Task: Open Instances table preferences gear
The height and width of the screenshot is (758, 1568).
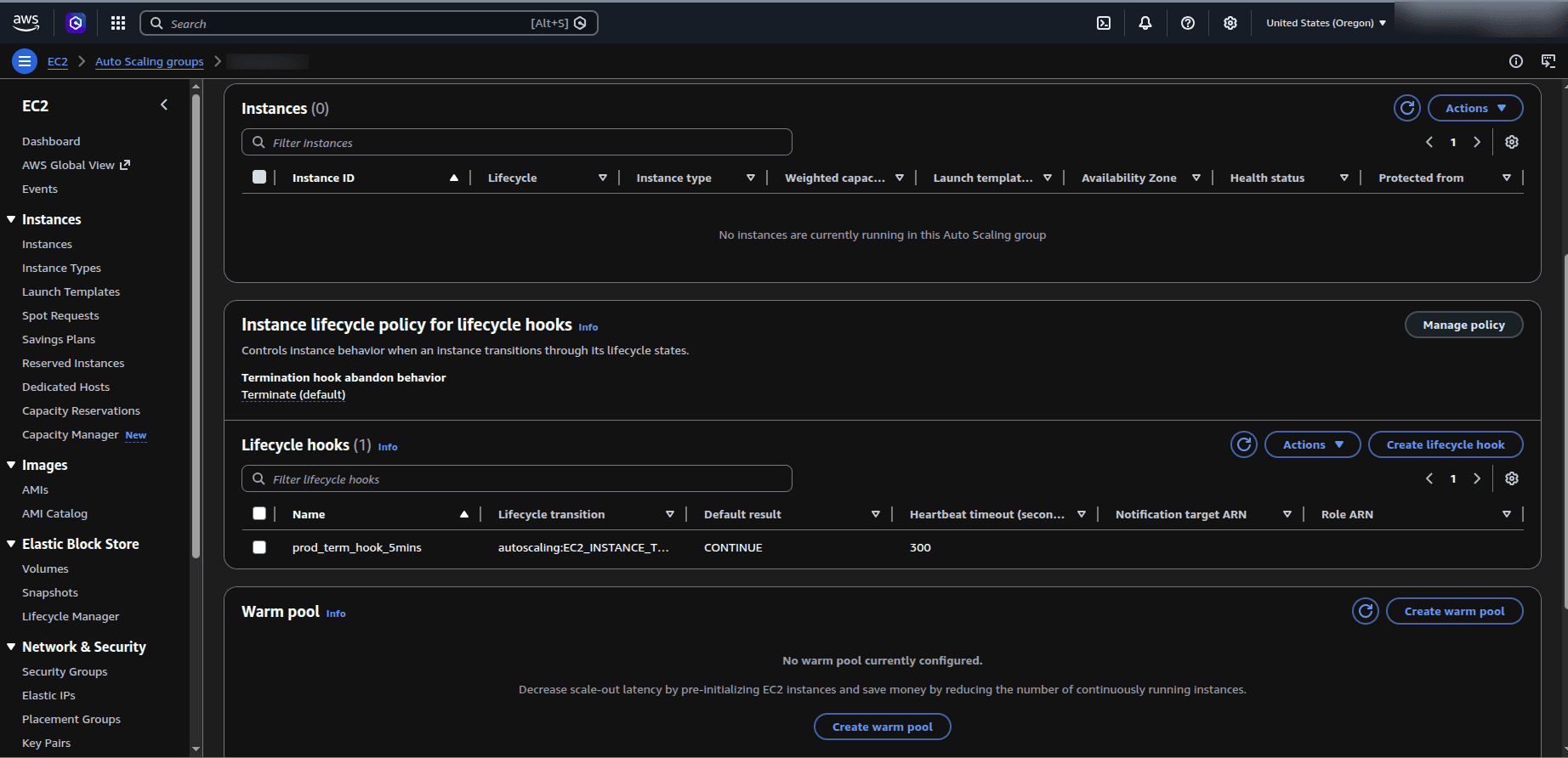Action: pos(1512,142)
